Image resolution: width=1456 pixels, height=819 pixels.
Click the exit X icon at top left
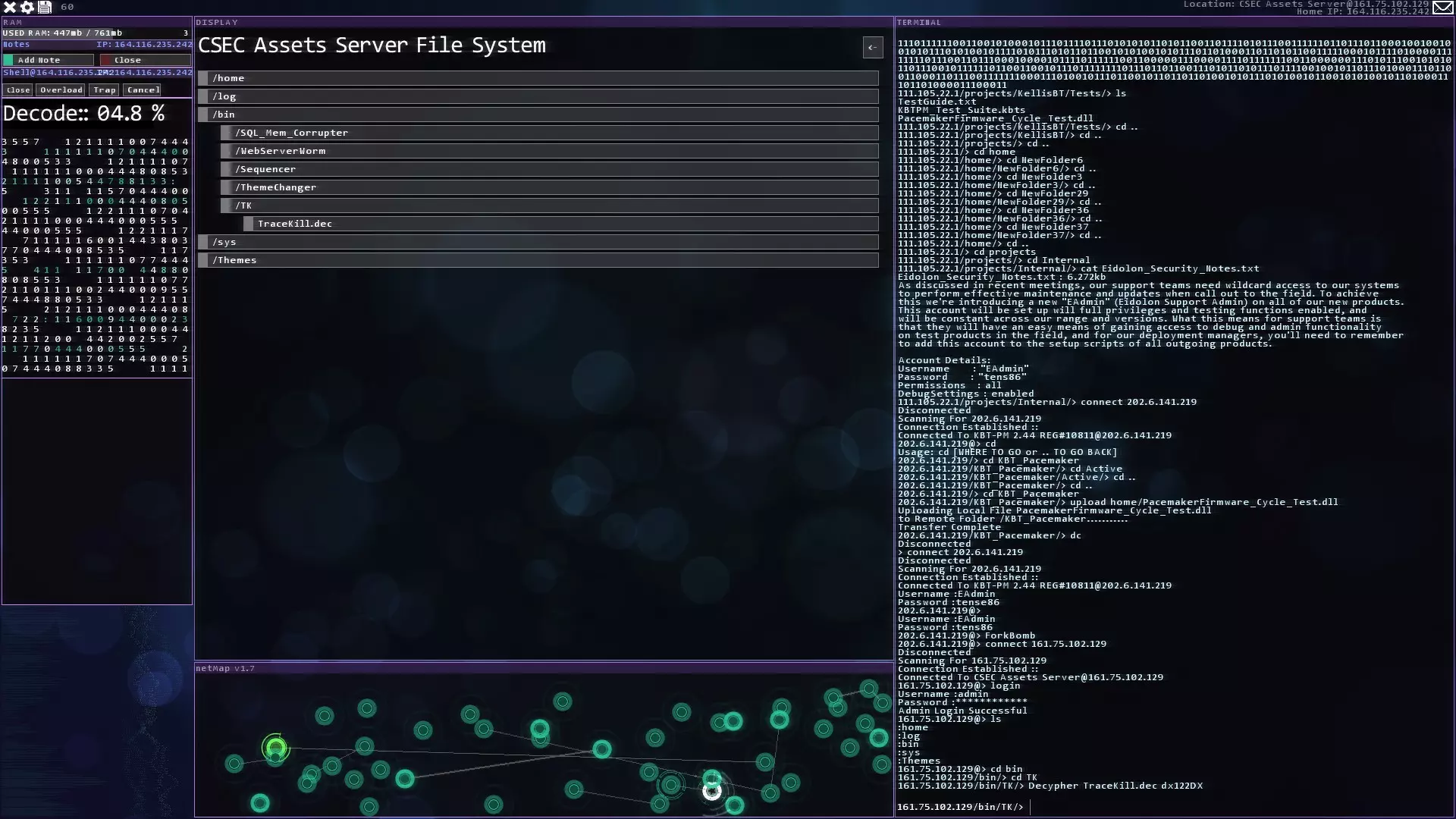point(10,8)
